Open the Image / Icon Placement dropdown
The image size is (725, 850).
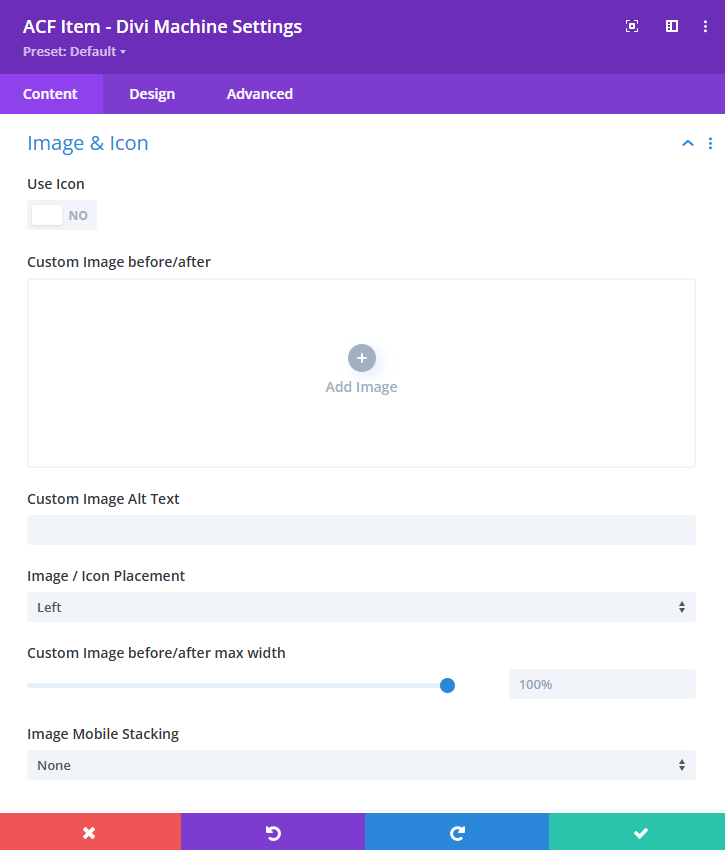361,607
